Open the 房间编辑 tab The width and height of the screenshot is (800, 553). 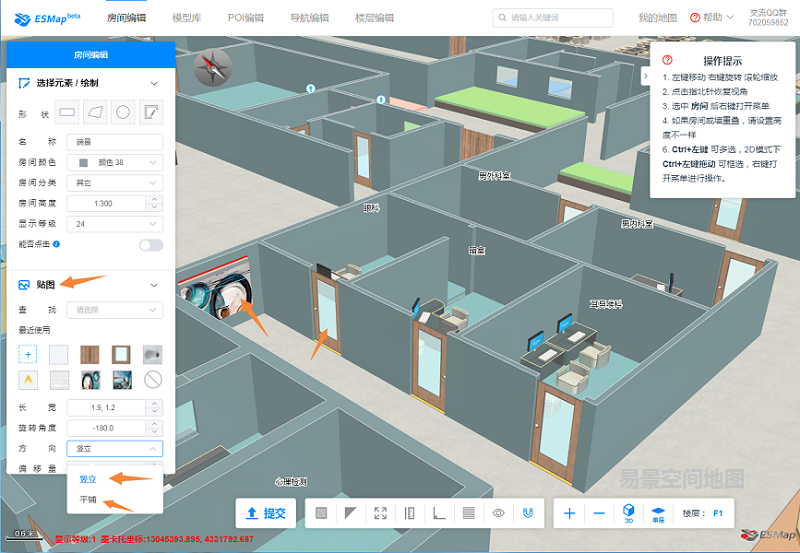[x=127, y=18]
